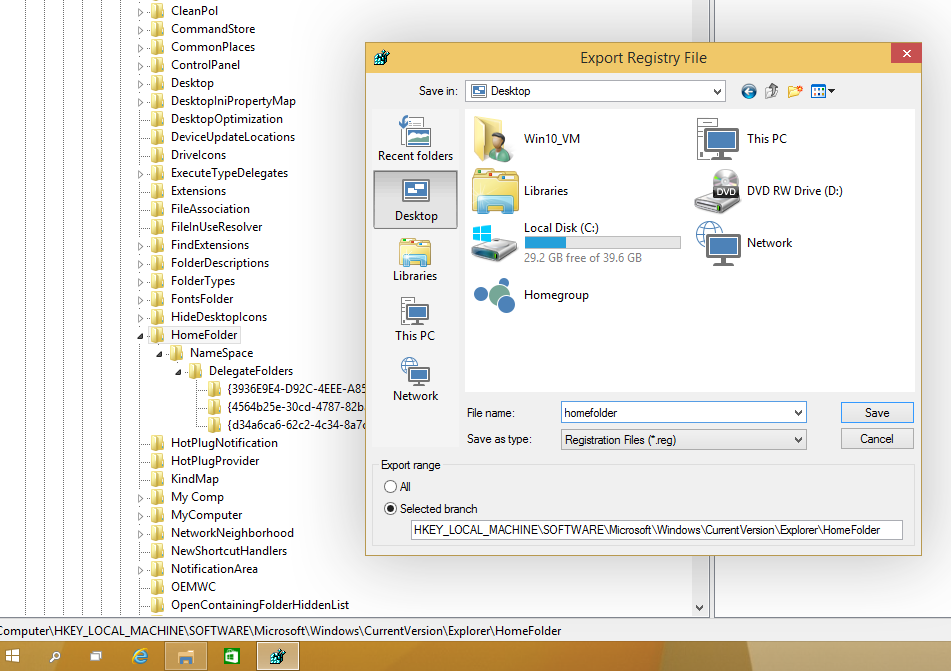Viewport: 951px width, 671px height.
Task: Open the Save in dropdown
Action: (x=718, y=90)
